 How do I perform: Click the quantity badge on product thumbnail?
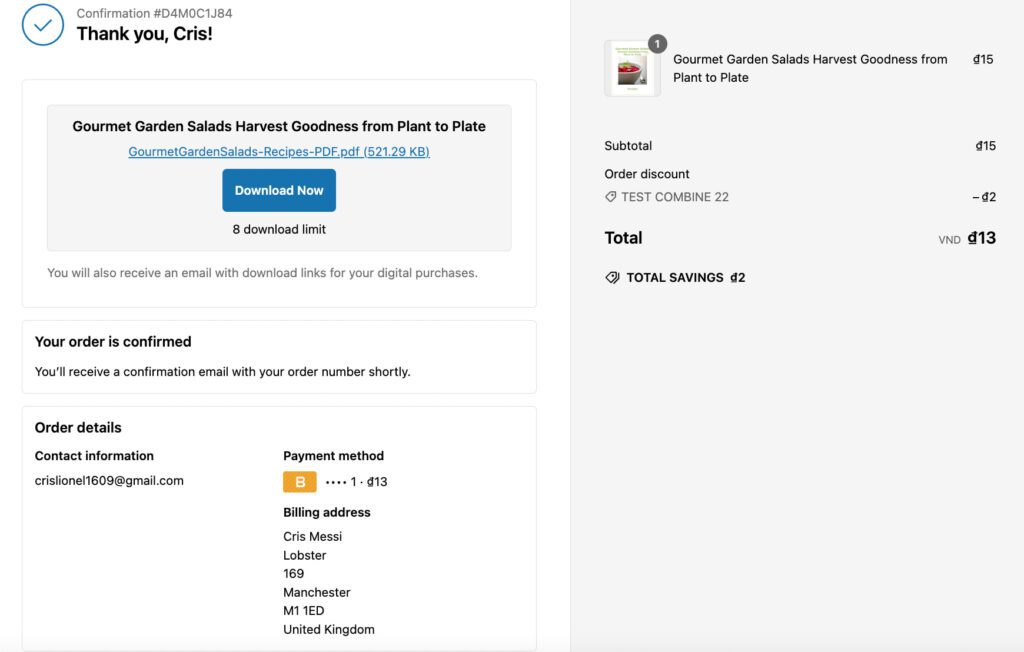[x=657, y=44]
